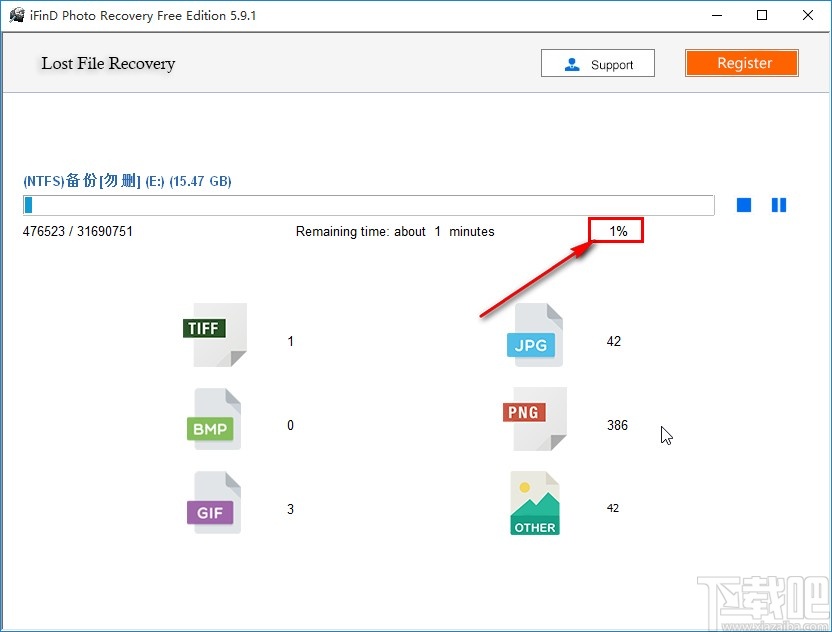Maximize the iFinD Photo Recovery window
Image resolution: width=832 pixels, height=632 pixels.
click(762, 15)
